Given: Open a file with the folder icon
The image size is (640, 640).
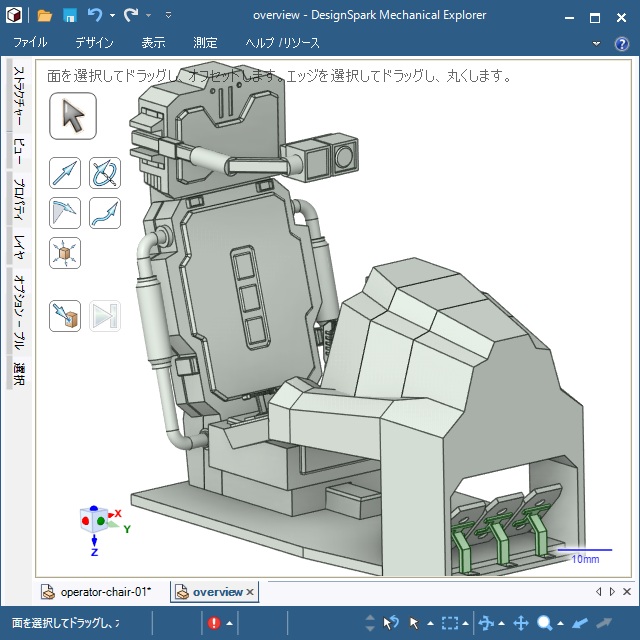Looking at the screenshot, I should (x=44, y=16).
